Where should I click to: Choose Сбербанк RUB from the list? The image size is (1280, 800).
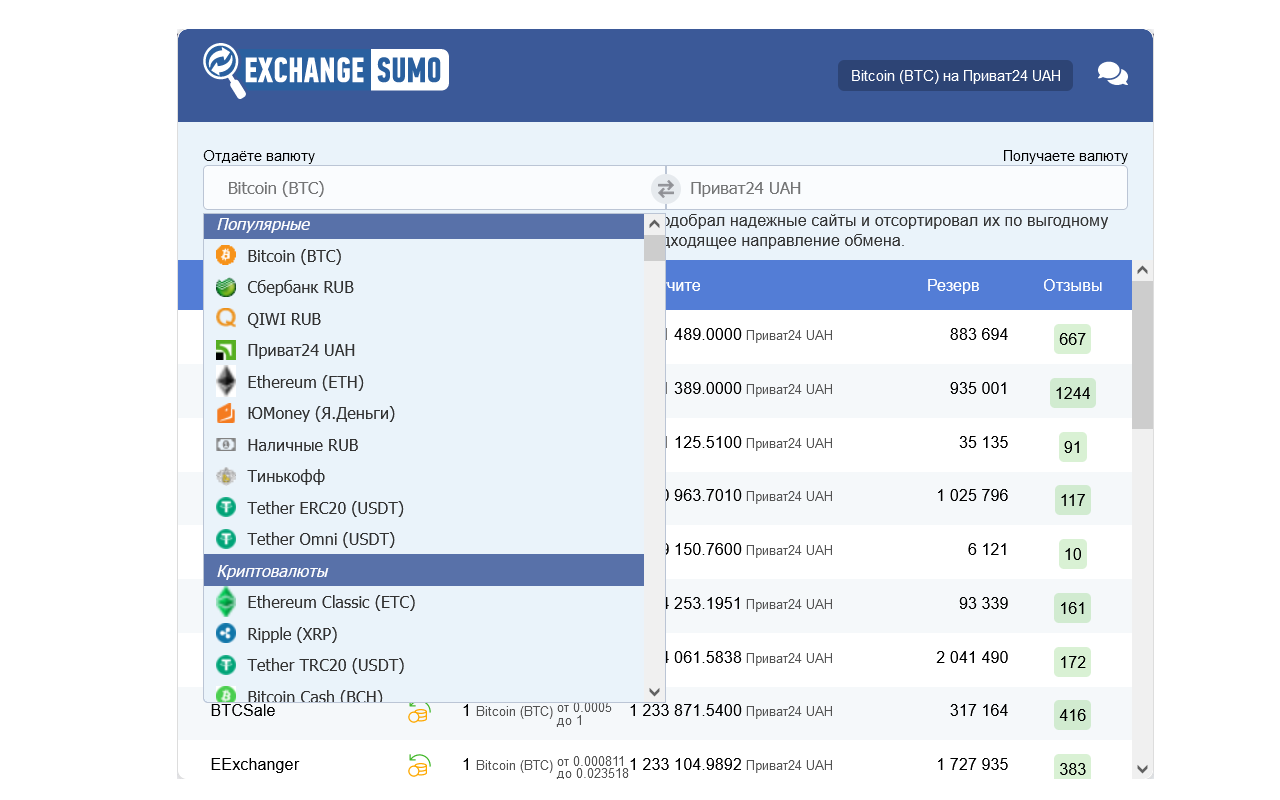(424, 287)
